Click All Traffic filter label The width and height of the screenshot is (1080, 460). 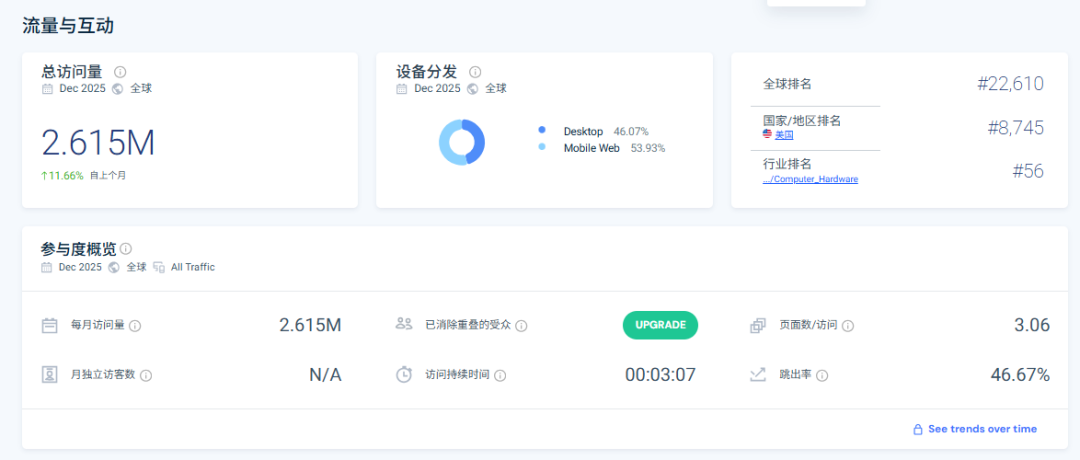coord(193,267)
